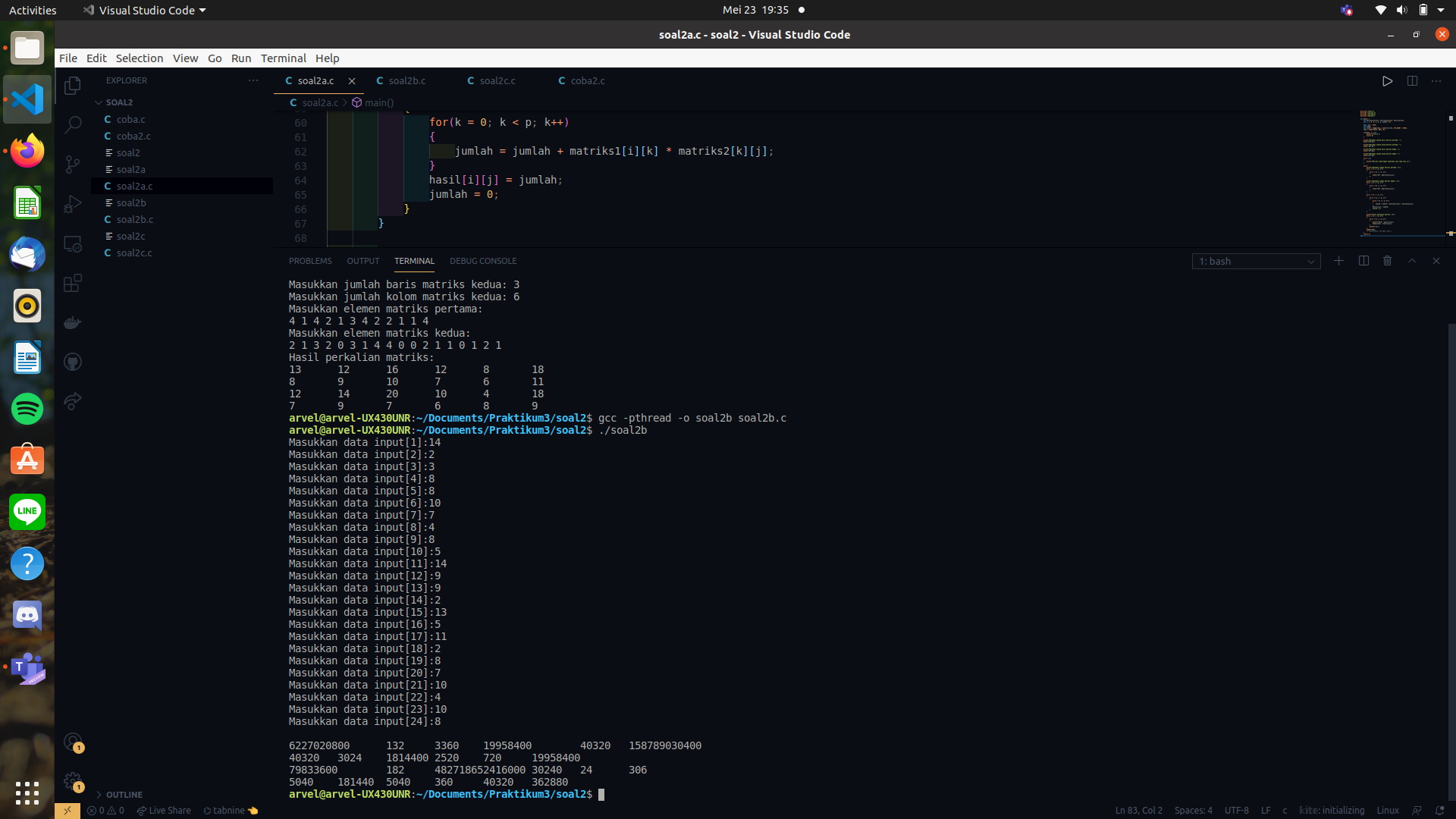Viewport: 1456px width, 819px height.
Task: Toggle maximize of the terminal panel
Action: tap(1411, 260)
